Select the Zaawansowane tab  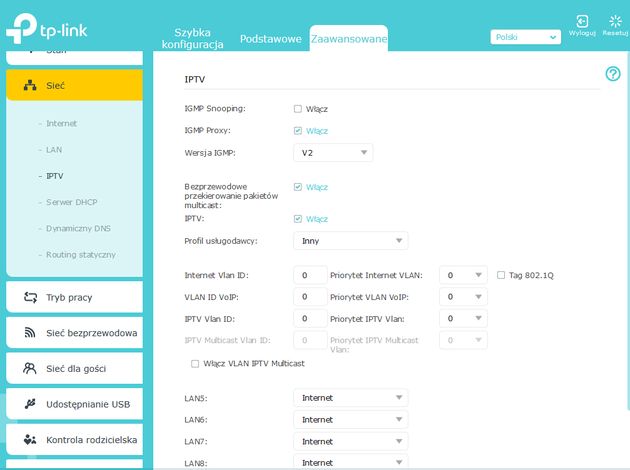[349, 39]
